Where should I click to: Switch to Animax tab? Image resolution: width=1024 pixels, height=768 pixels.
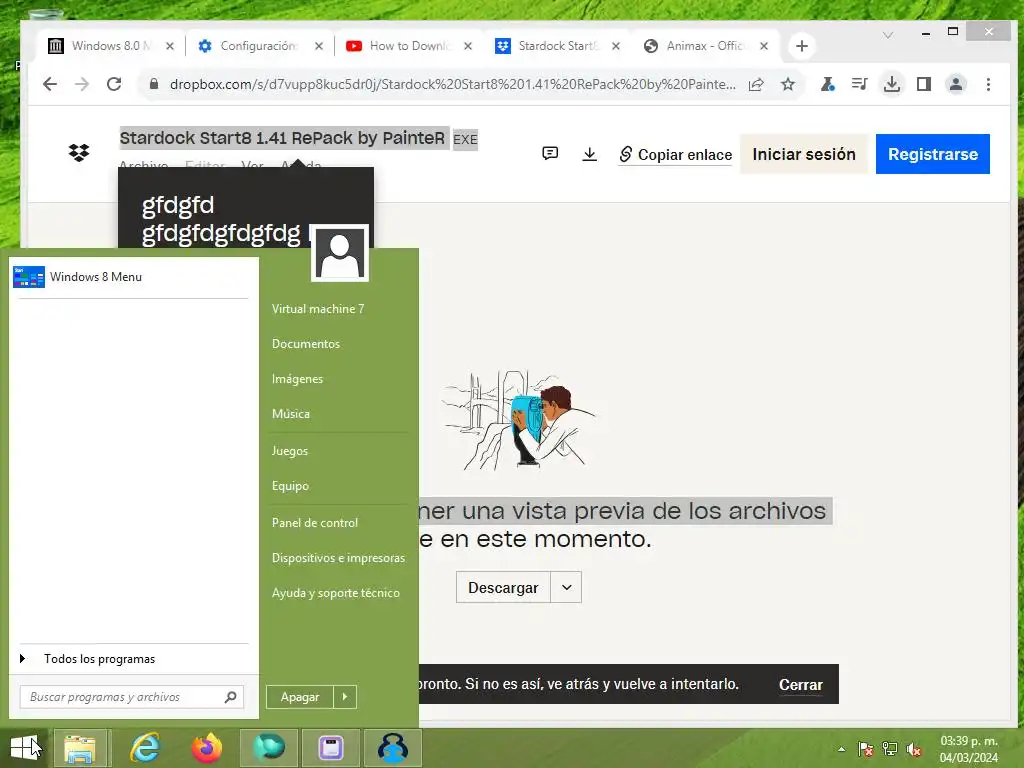coord(704,46)
